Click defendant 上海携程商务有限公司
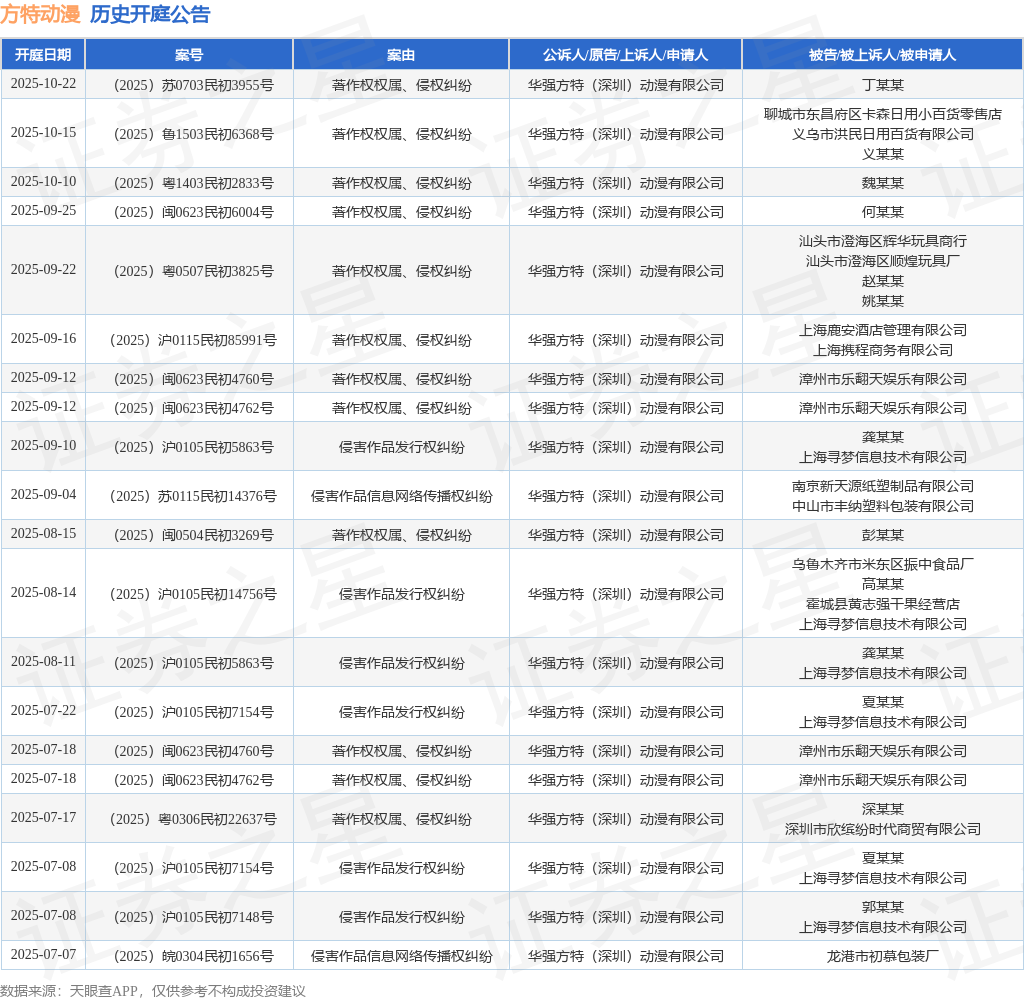Viewport: 1024px width, 1000px height. point(882,350)
